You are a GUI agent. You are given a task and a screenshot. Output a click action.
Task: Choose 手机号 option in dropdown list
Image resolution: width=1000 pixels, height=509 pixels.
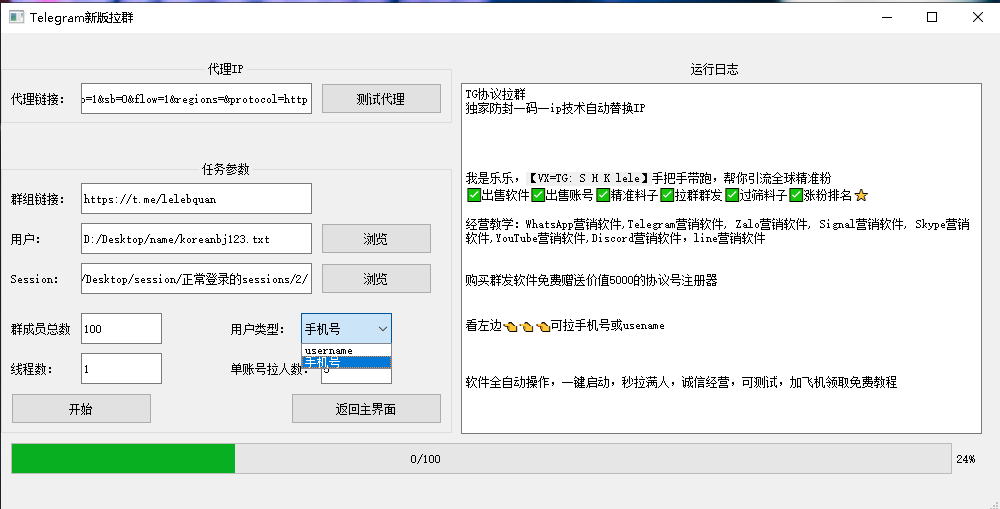(x=346, y=362)
